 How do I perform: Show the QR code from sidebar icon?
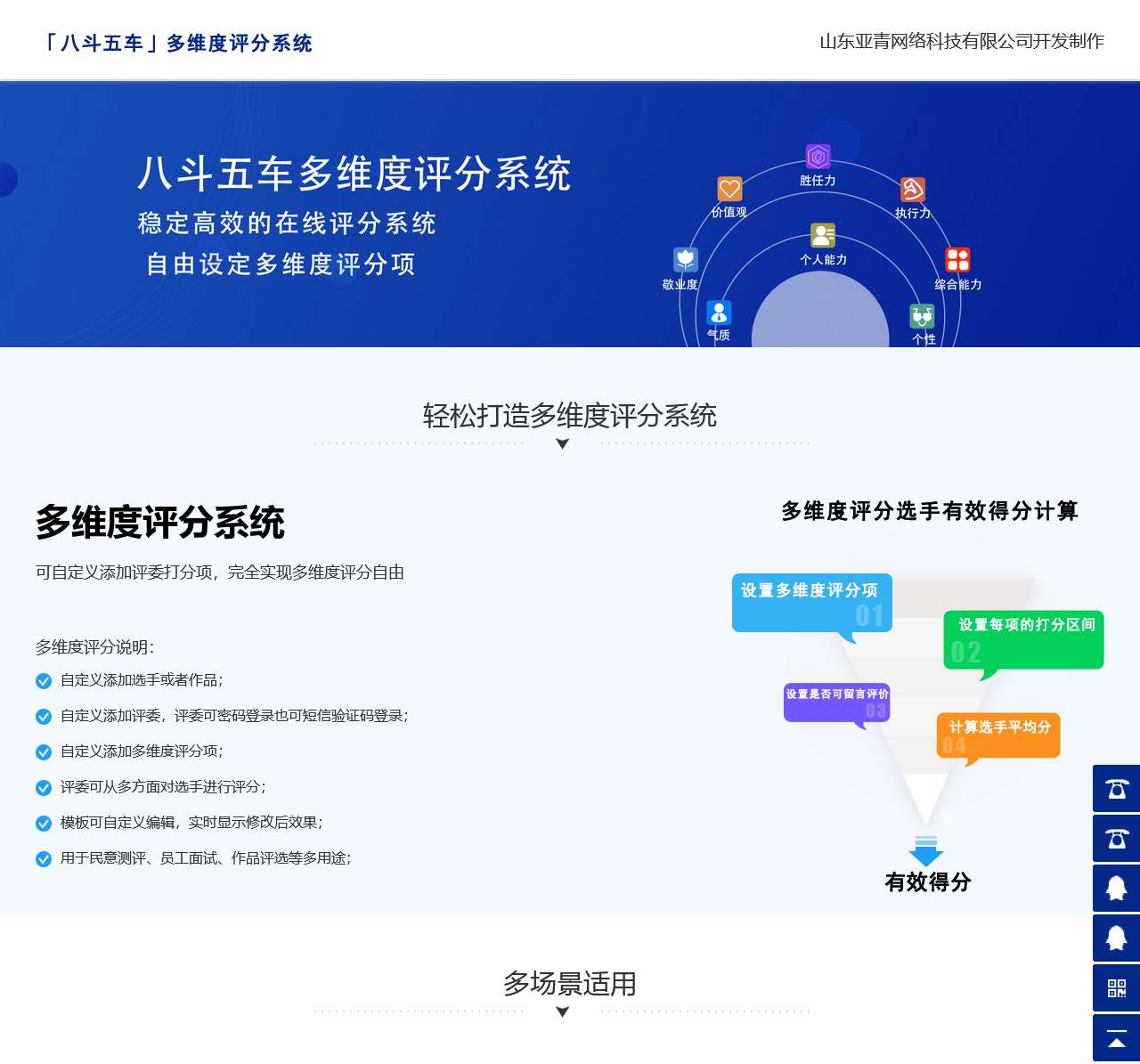(1117, 987)
